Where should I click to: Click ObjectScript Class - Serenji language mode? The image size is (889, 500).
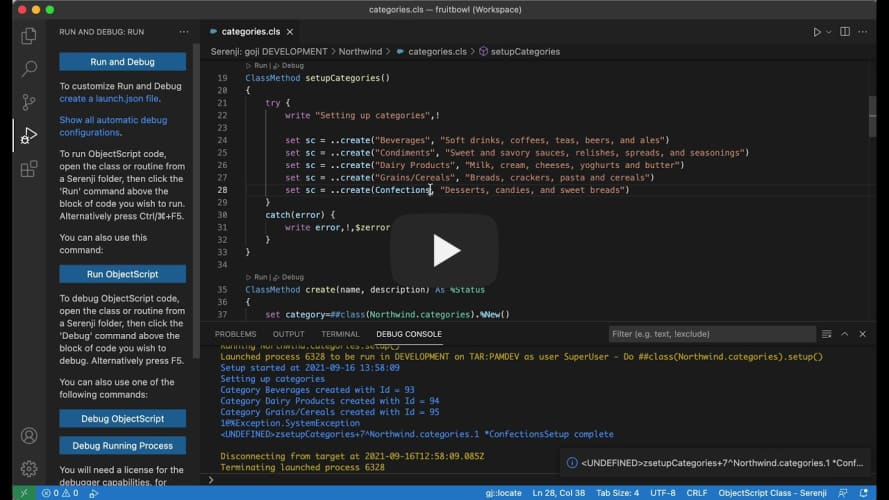click(x=772, y=493)
